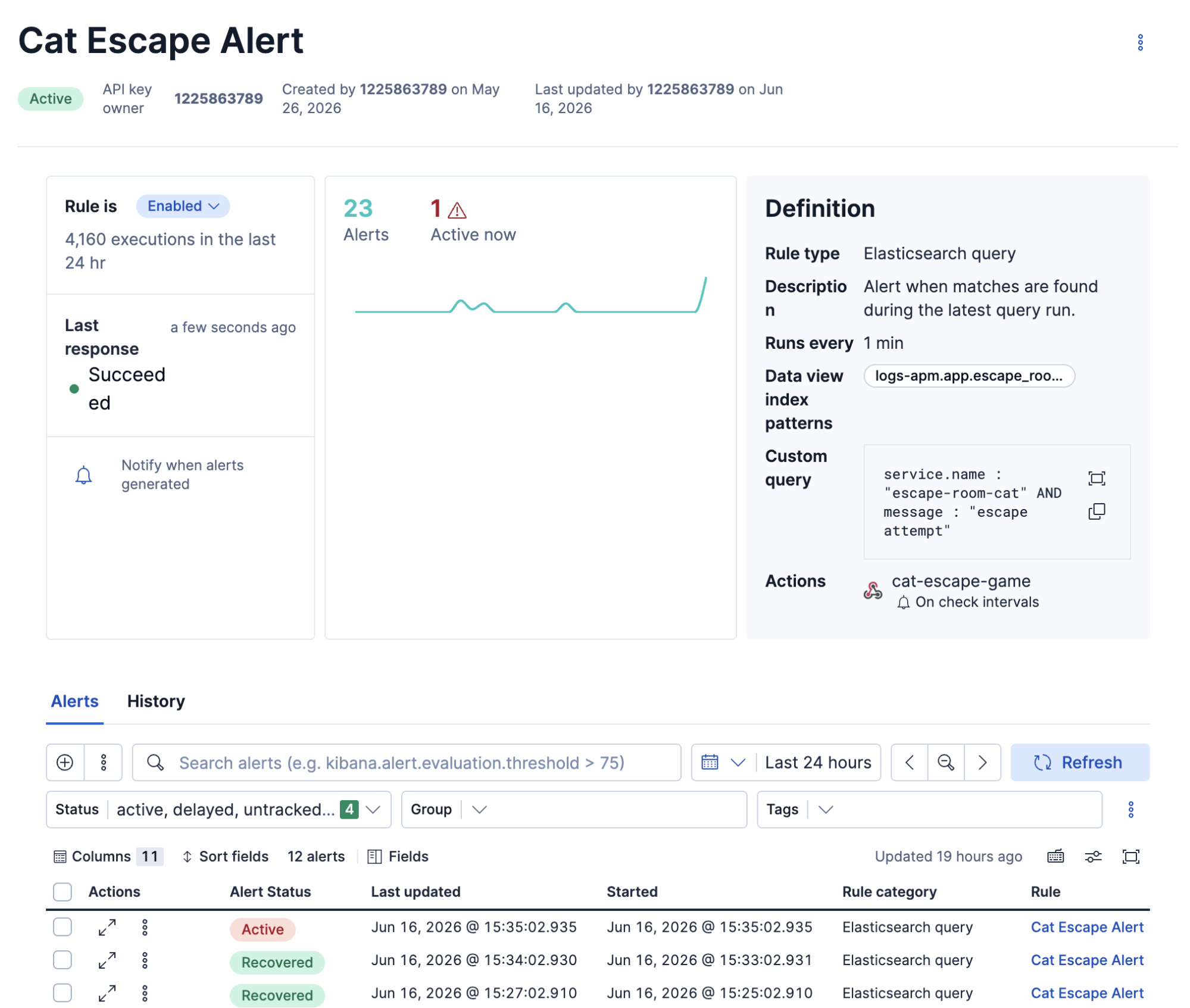The image size is (1190, 1008).
Task: Click the Alert Status column header
Action: (270, 891)
